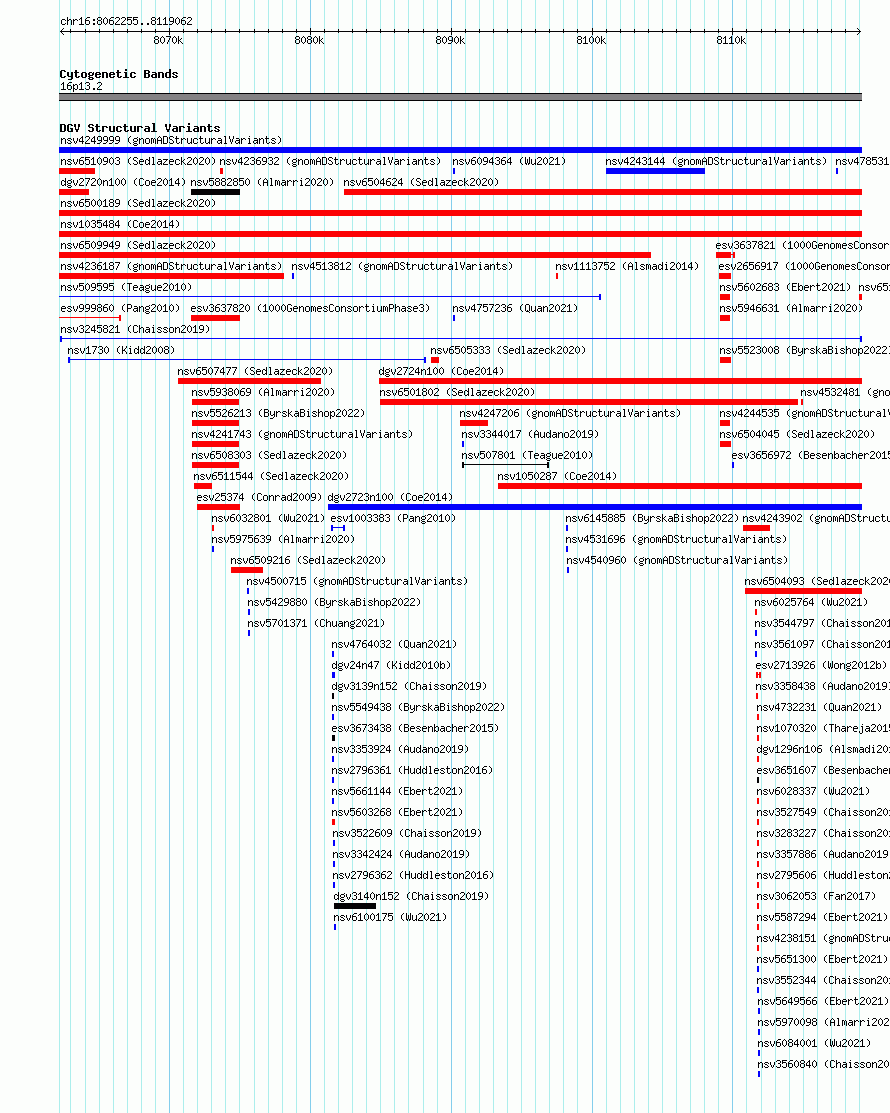Click the nsv6511544 Sedlazeck2020 label

point(271,476)
